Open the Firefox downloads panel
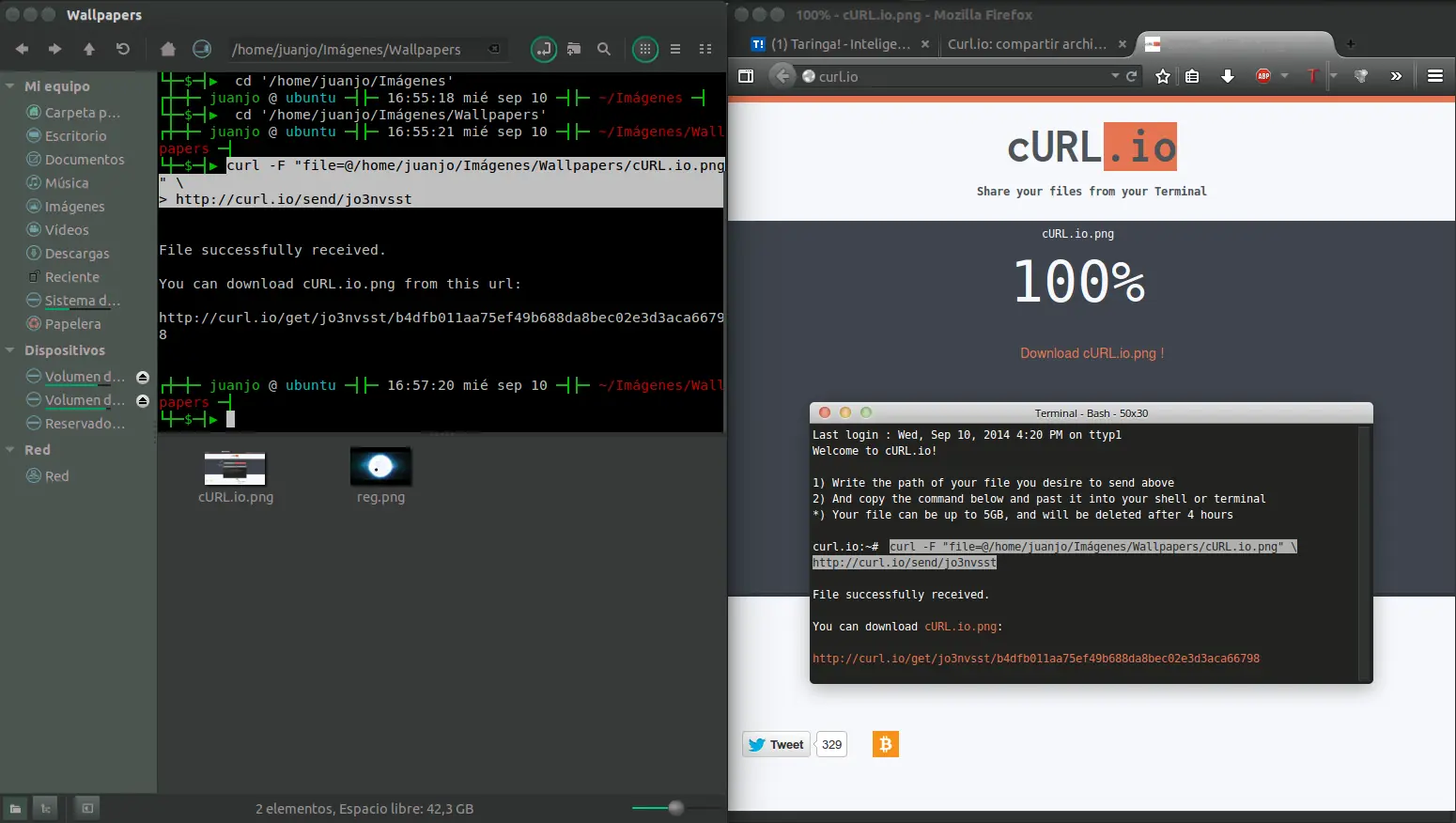The image size is (1456, 823). point(1227,76)
